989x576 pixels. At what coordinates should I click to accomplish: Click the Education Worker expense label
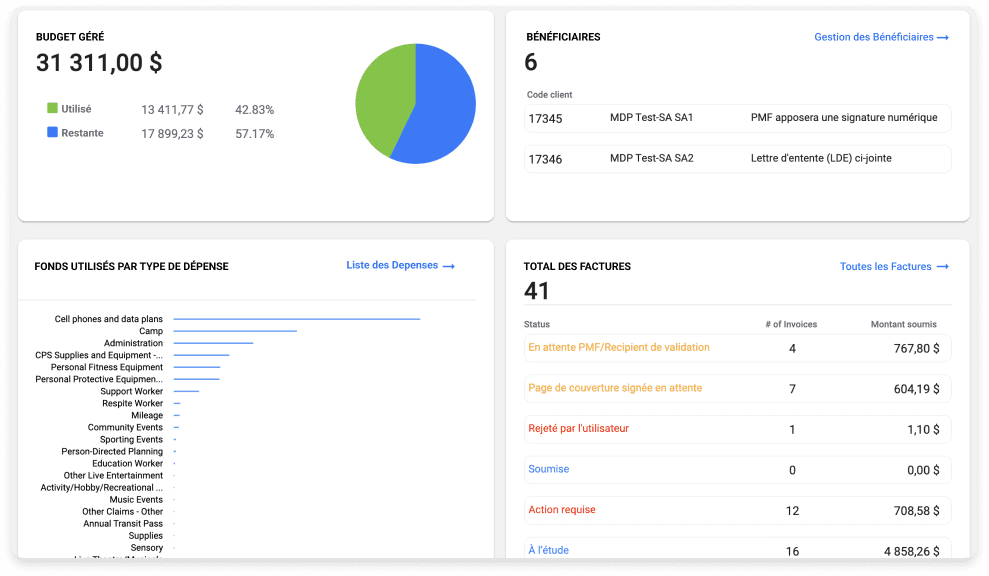[x=127, y=464]
